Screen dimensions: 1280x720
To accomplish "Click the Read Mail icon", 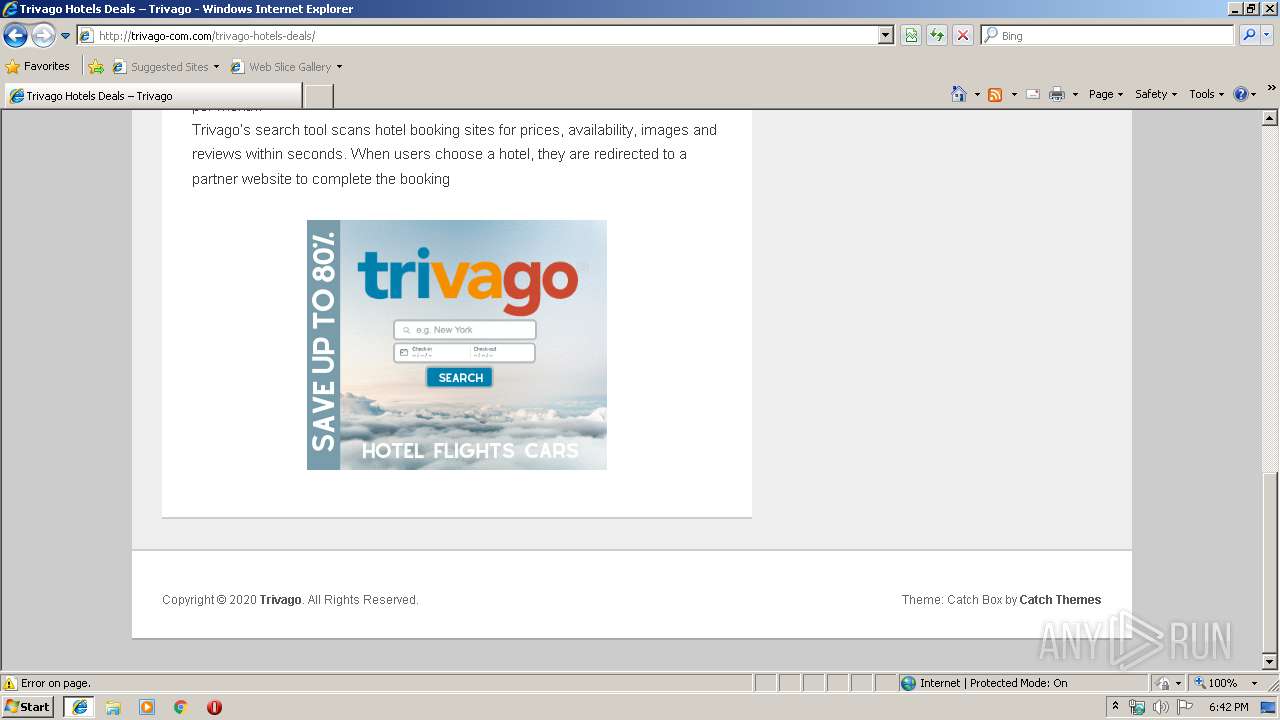I will click(x=1033, y=94).
